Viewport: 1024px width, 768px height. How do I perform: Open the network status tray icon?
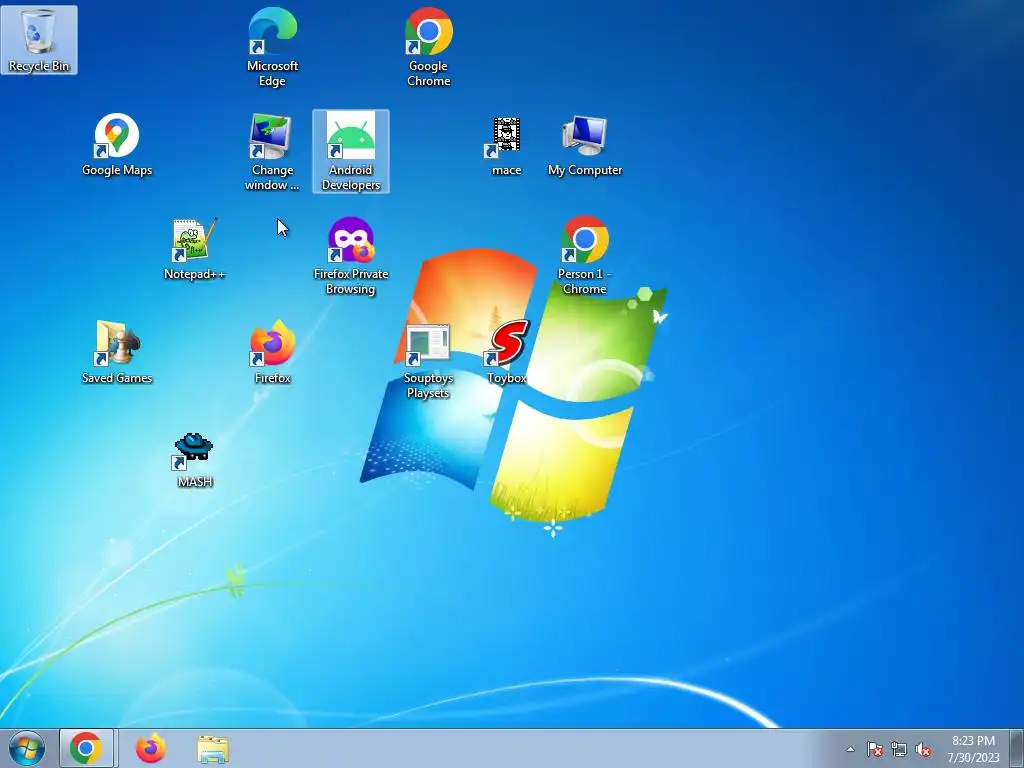coord(899,749)
